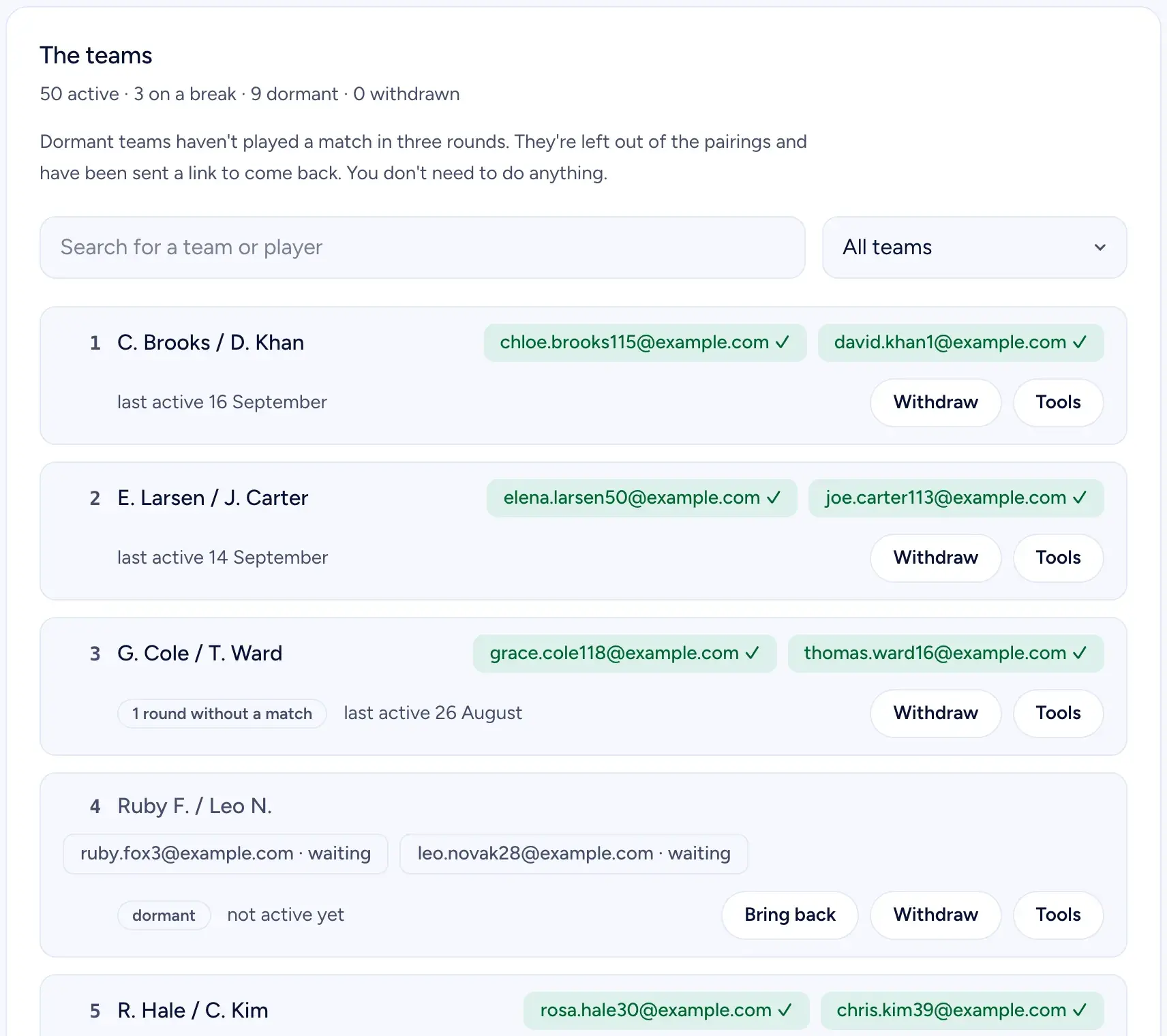Image resolution: width=1167 pixels, height=1036 pixels.
Task: Click elena.larsen50@example.com email chip
Action: coord(641,498)
